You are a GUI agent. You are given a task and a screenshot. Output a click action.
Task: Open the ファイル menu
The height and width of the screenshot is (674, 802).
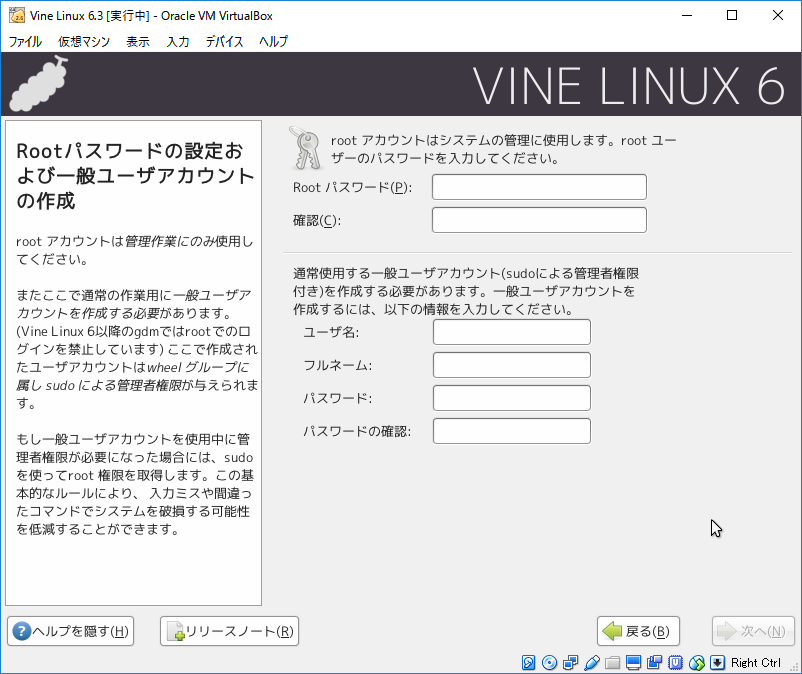[x=25, y=41]
